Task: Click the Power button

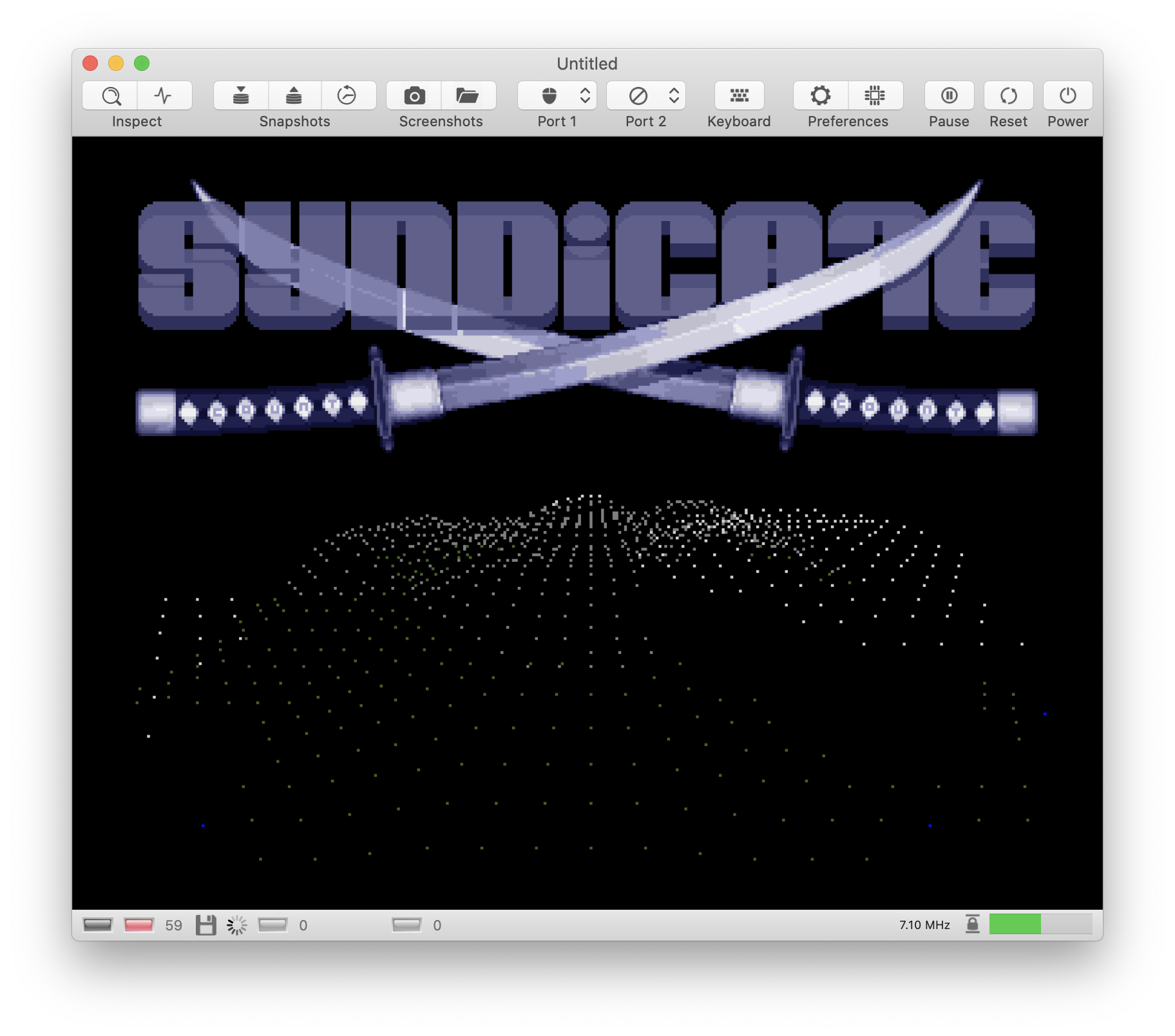Action: pyautogui.click(x=1067, y=95)
